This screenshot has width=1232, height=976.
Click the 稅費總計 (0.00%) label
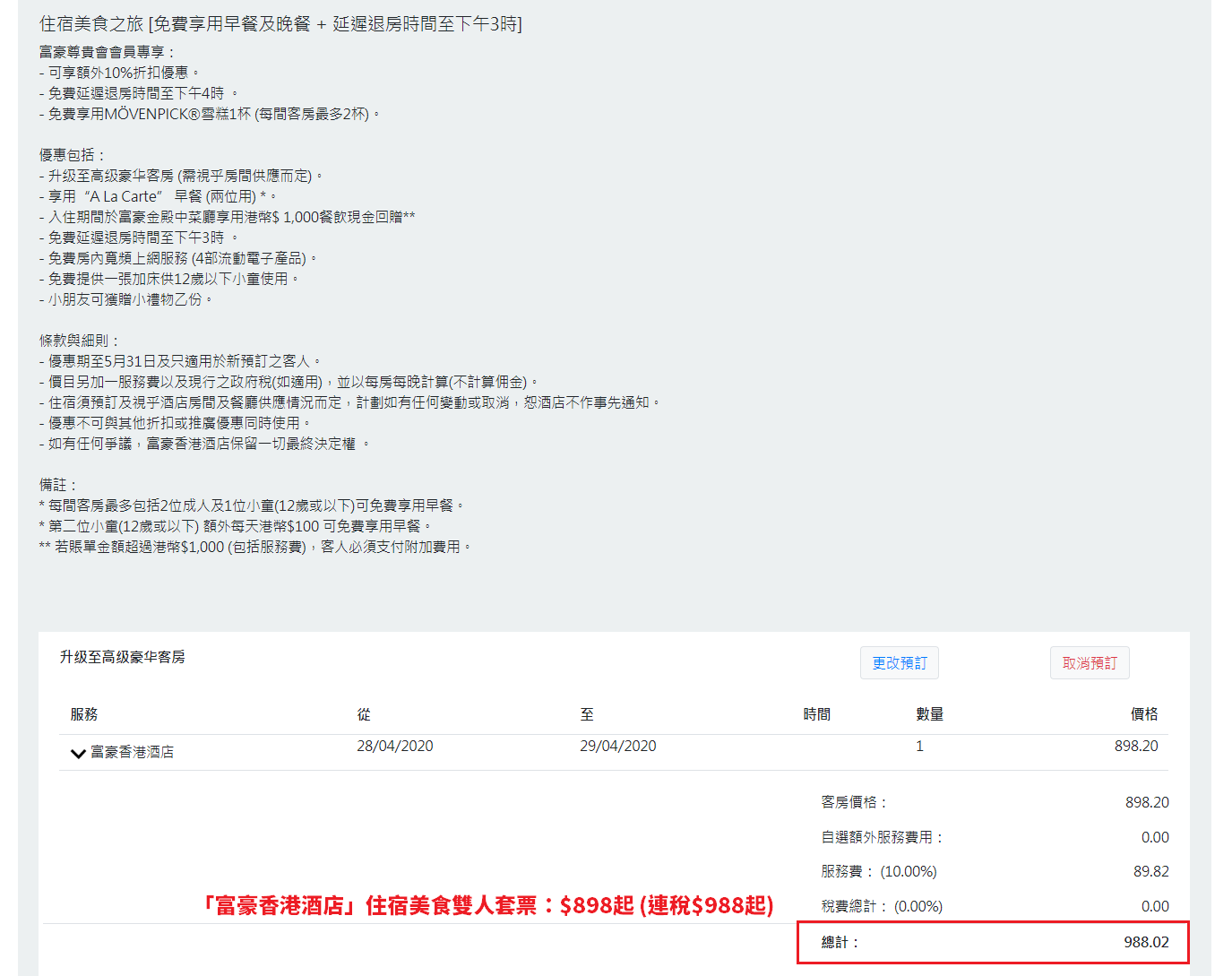[x=882, y=906]
